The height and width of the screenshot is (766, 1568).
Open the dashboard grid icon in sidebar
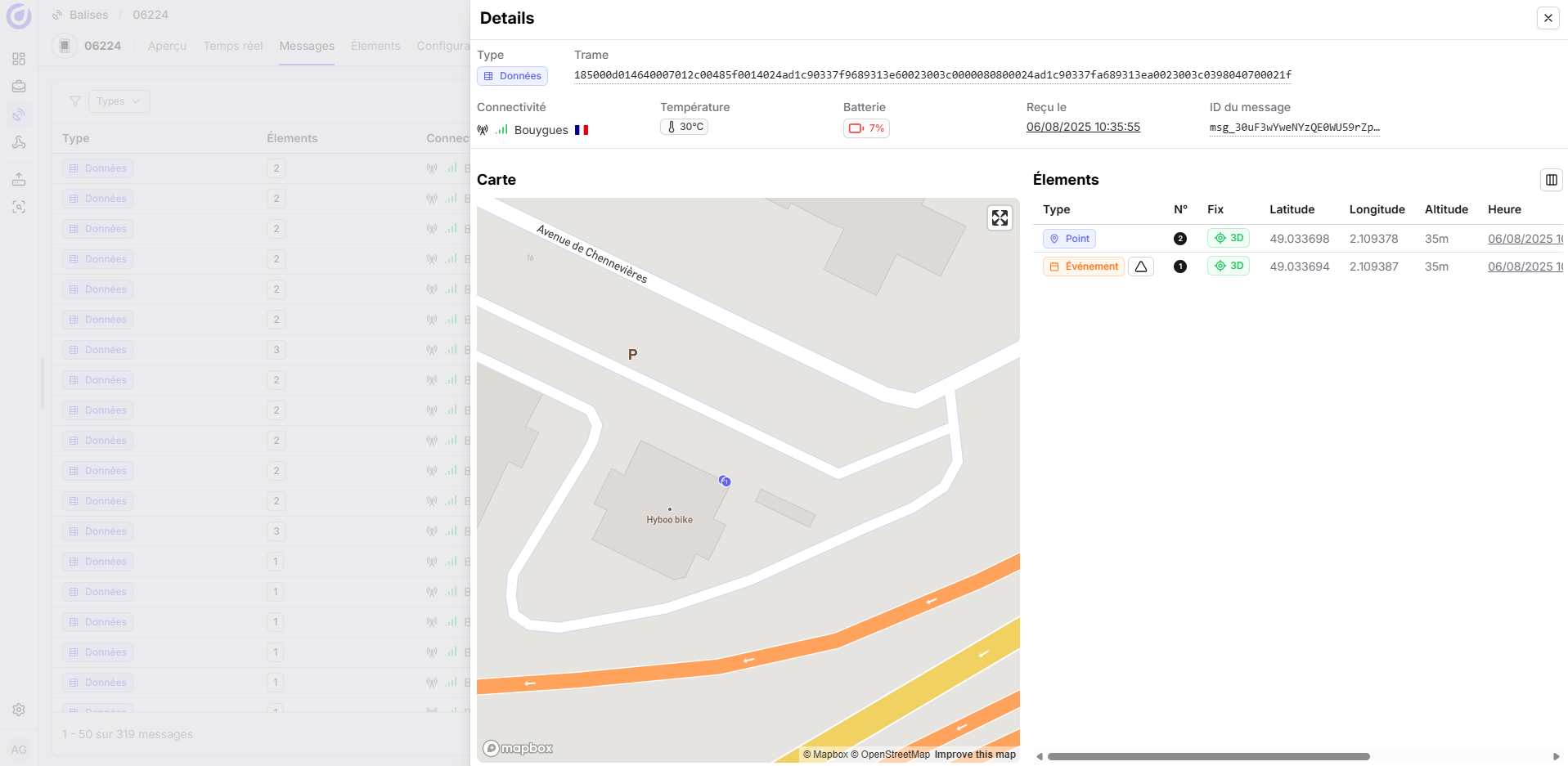[19, 59]
